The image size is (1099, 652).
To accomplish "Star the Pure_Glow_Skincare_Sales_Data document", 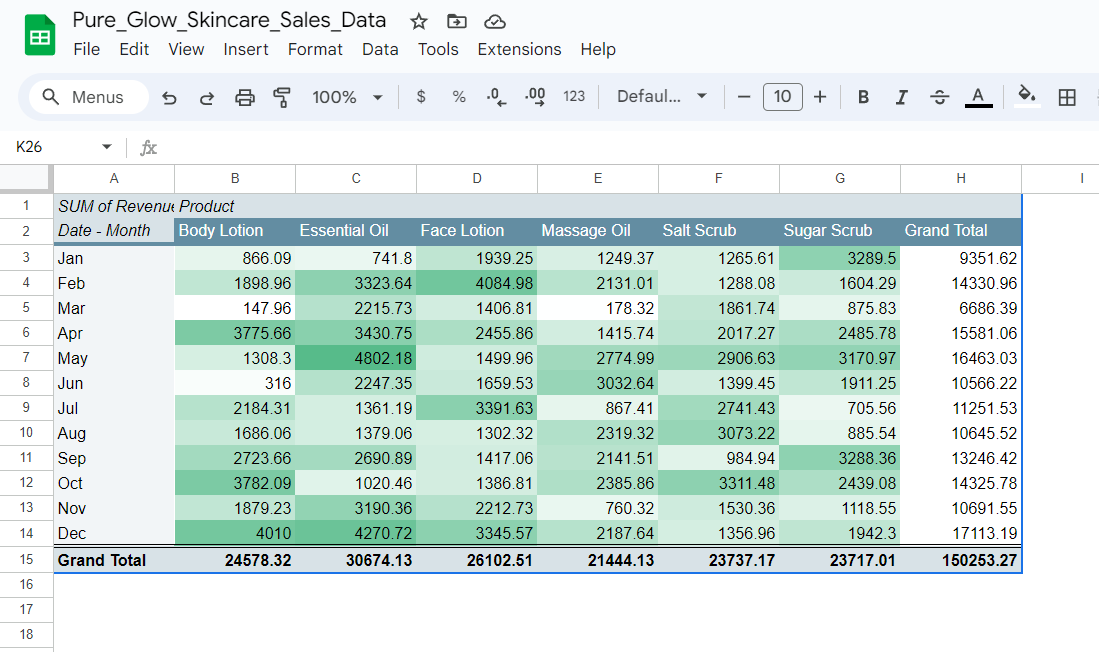I will (418, 22).
